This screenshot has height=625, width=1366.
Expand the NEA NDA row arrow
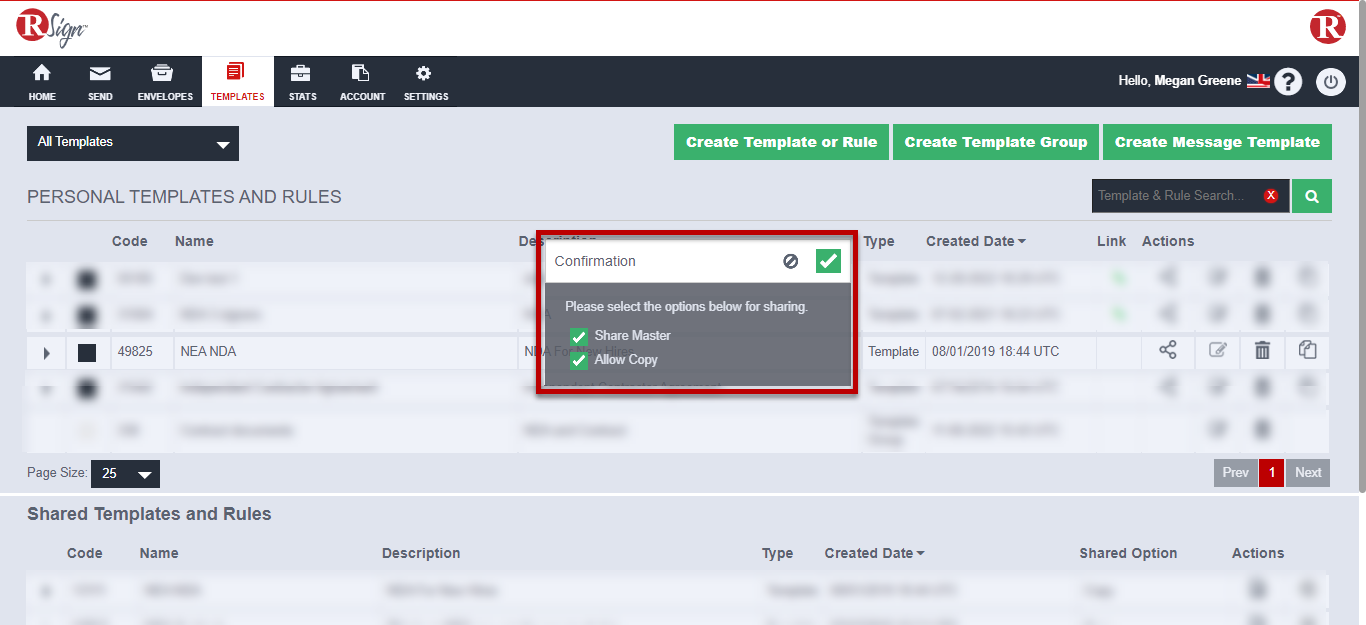coord(47,352)
